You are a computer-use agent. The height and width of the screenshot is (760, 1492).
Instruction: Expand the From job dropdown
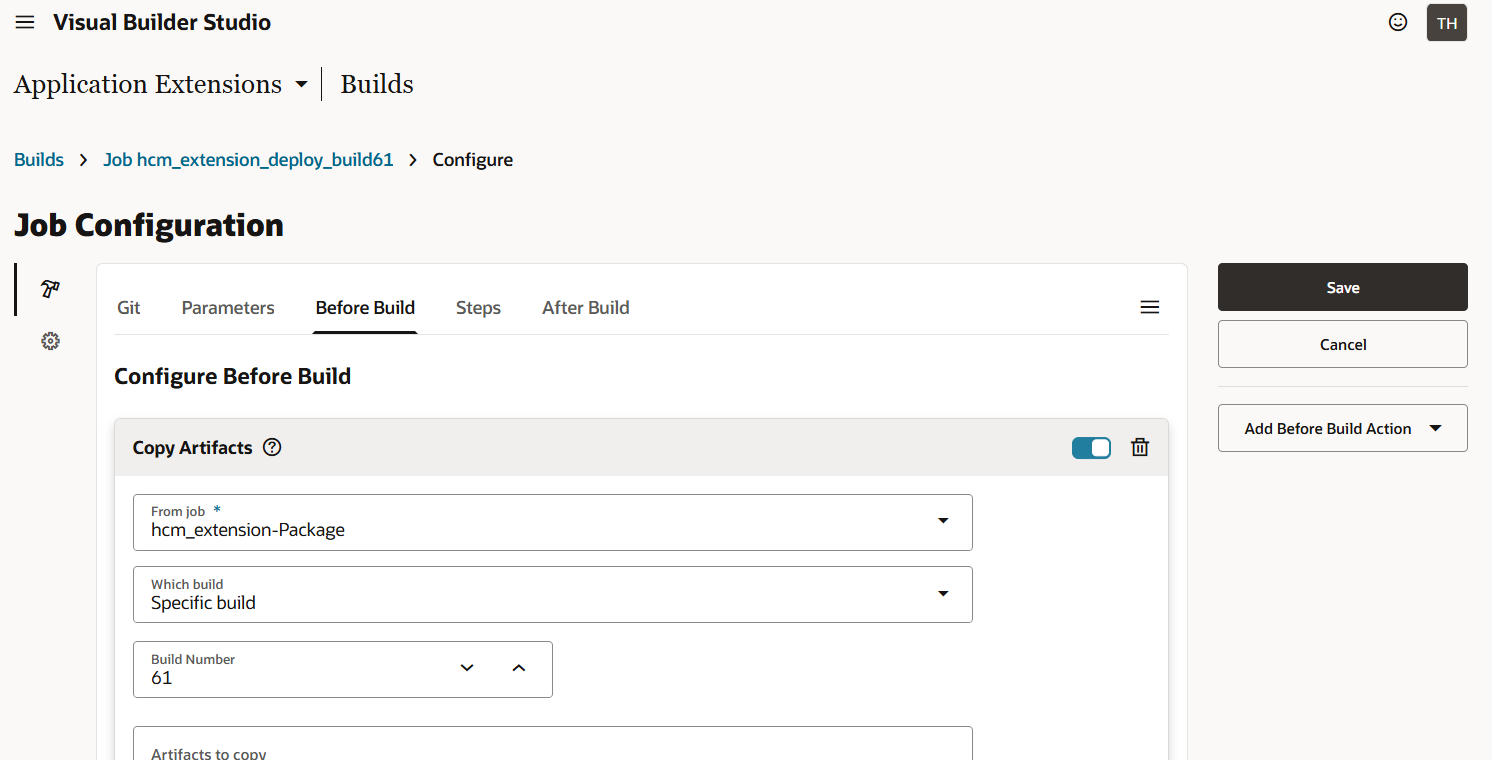[x=943, y=521]
